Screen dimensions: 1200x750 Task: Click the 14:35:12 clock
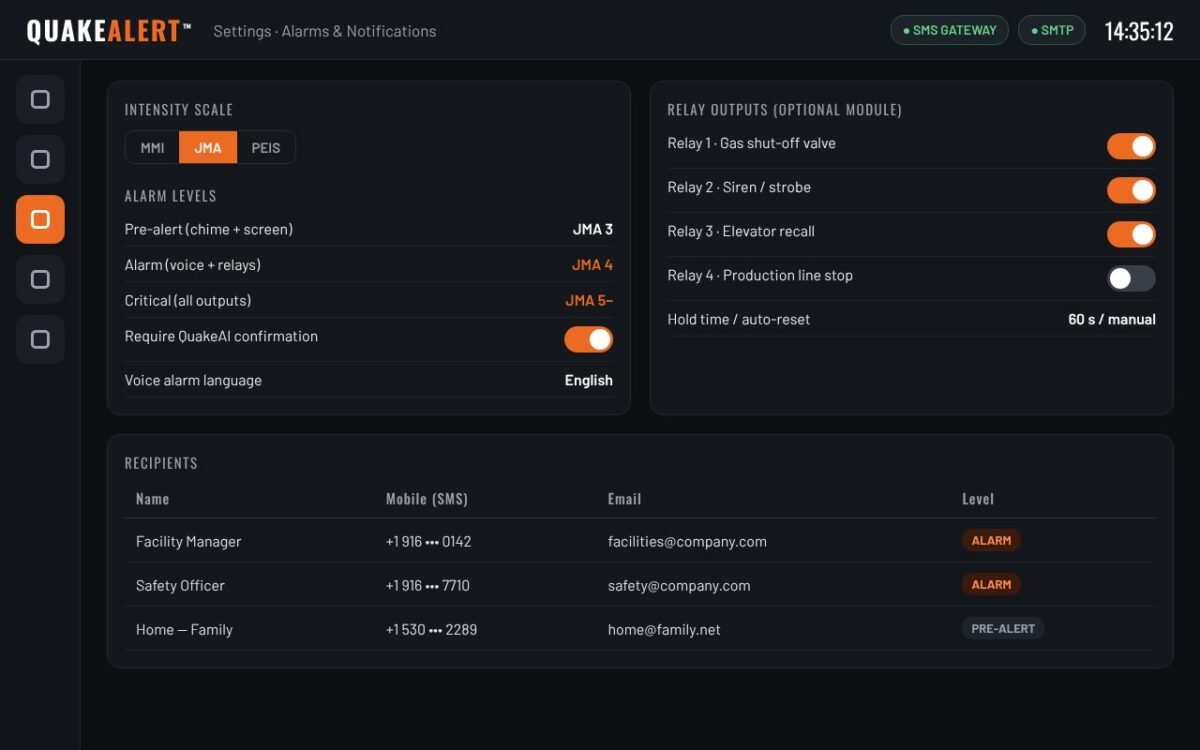[x=1139, y=31]
